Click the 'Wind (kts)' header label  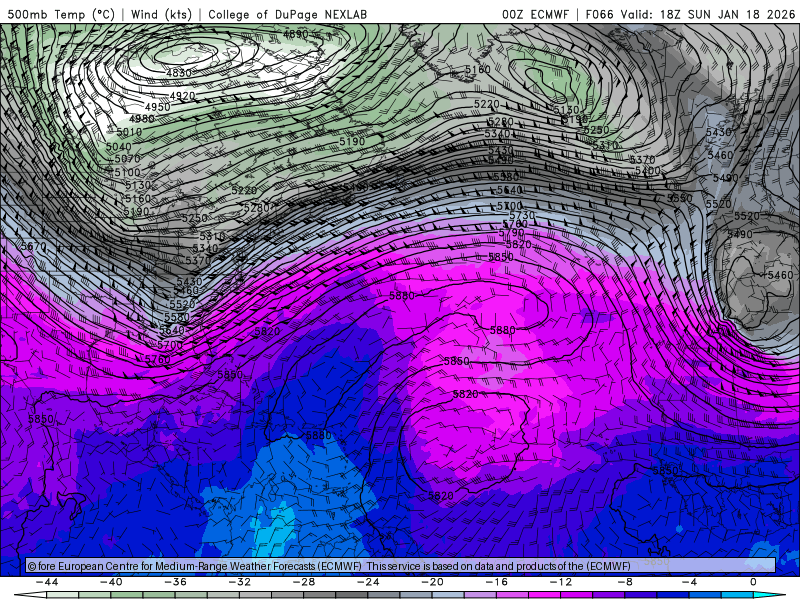pos(161,14)
